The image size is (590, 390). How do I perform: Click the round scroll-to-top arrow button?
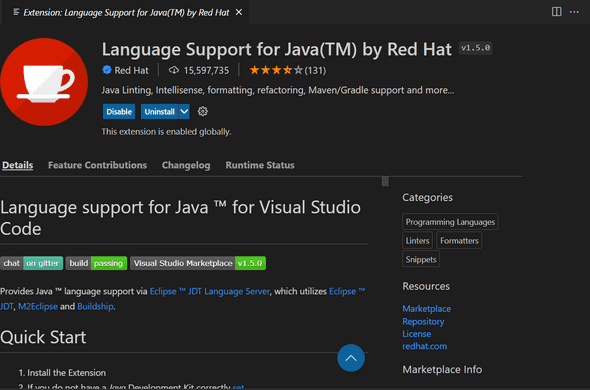point(351,358)
